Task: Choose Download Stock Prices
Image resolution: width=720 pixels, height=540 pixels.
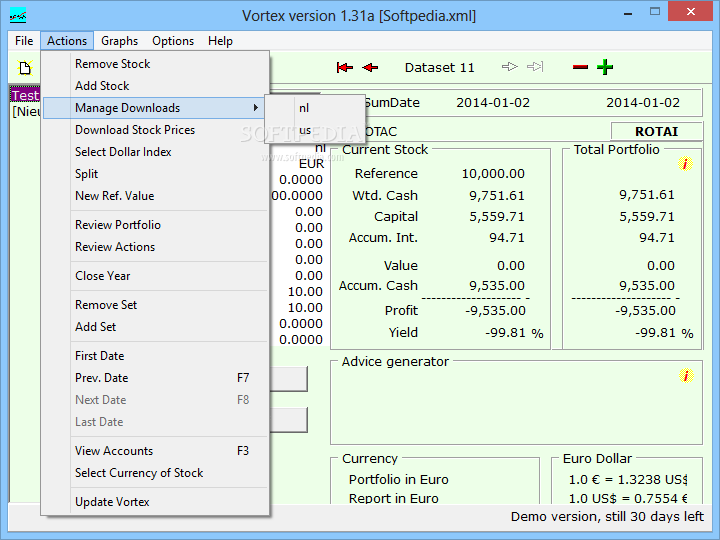Action: [x=156, y=130]
